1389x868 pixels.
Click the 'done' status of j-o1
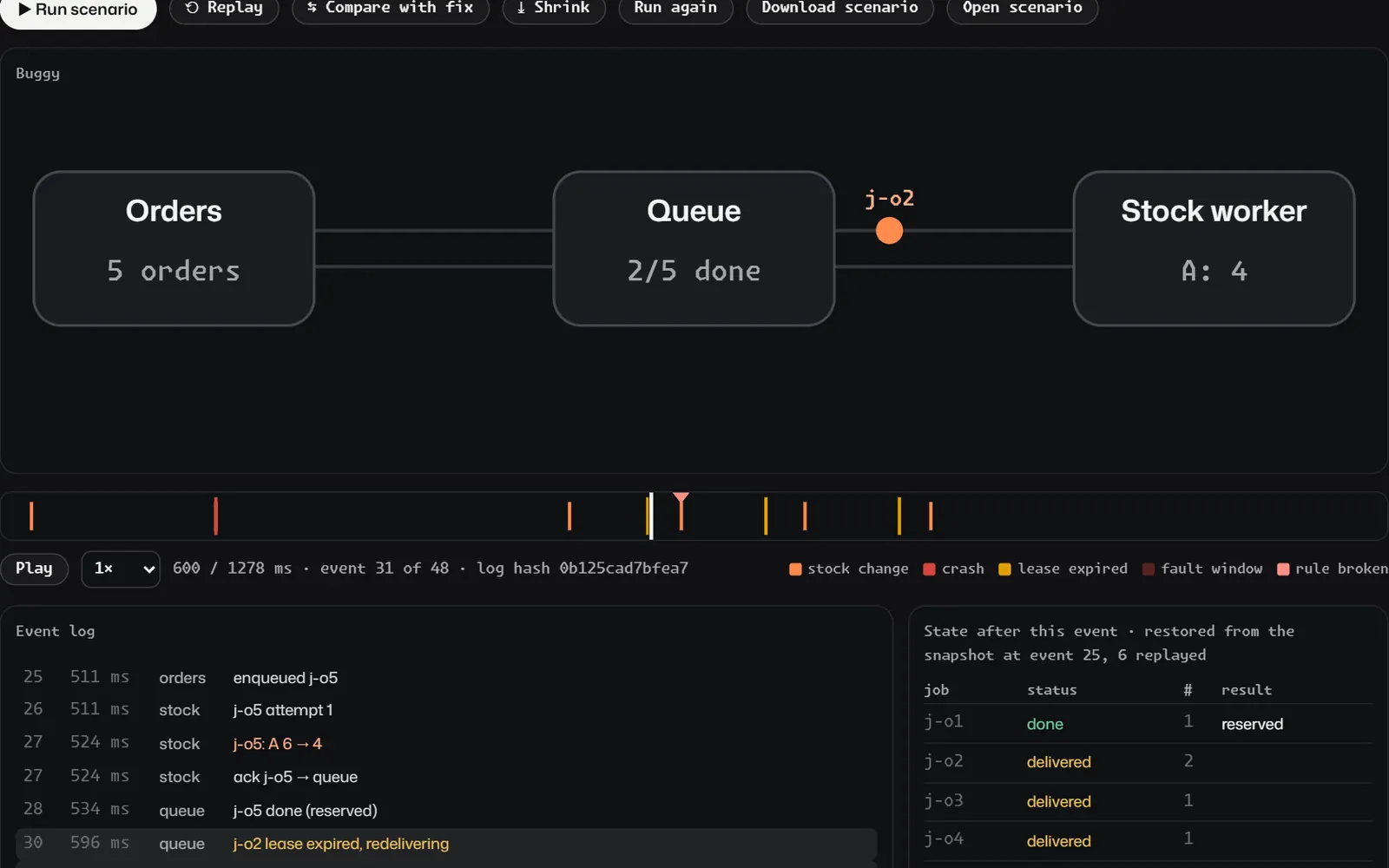pyautogui.click(x=1044, y=724)
